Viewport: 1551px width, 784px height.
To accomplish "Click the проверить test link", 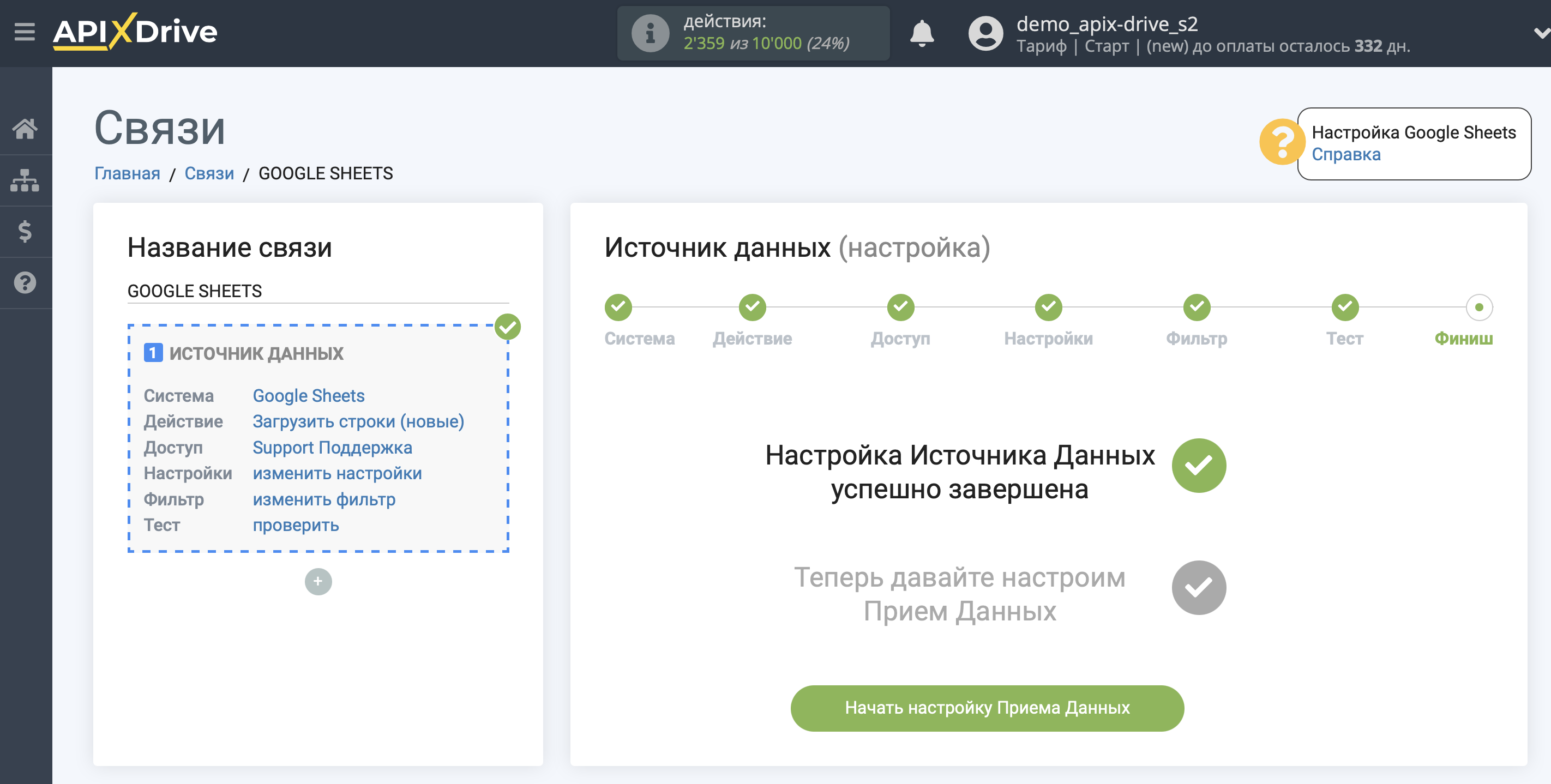I will 296,525.
